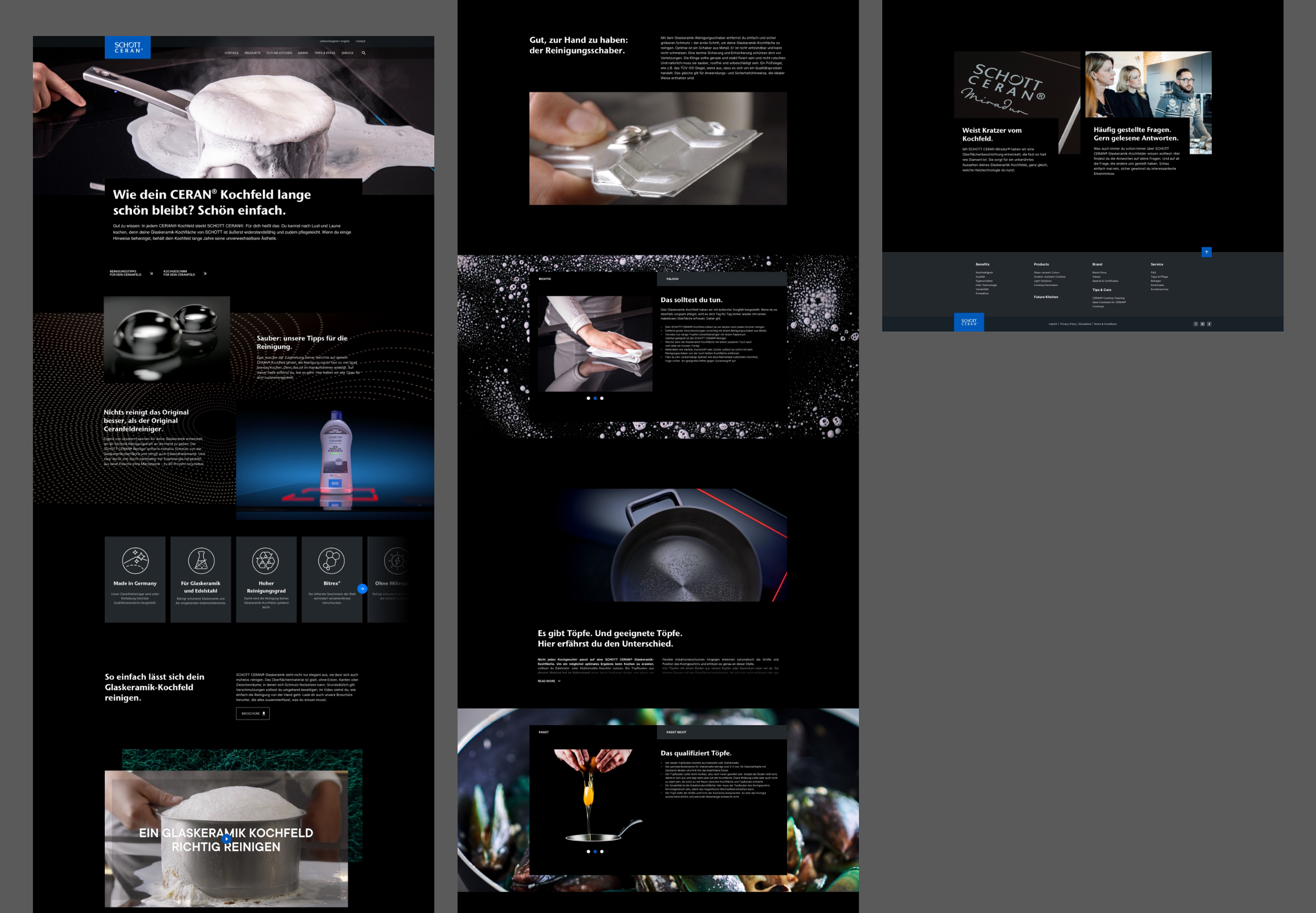Select the third dot of the RICHTIG/FALSCH carousel
Viewport: 1316px width, 913px height.
[x=602, y=398]
